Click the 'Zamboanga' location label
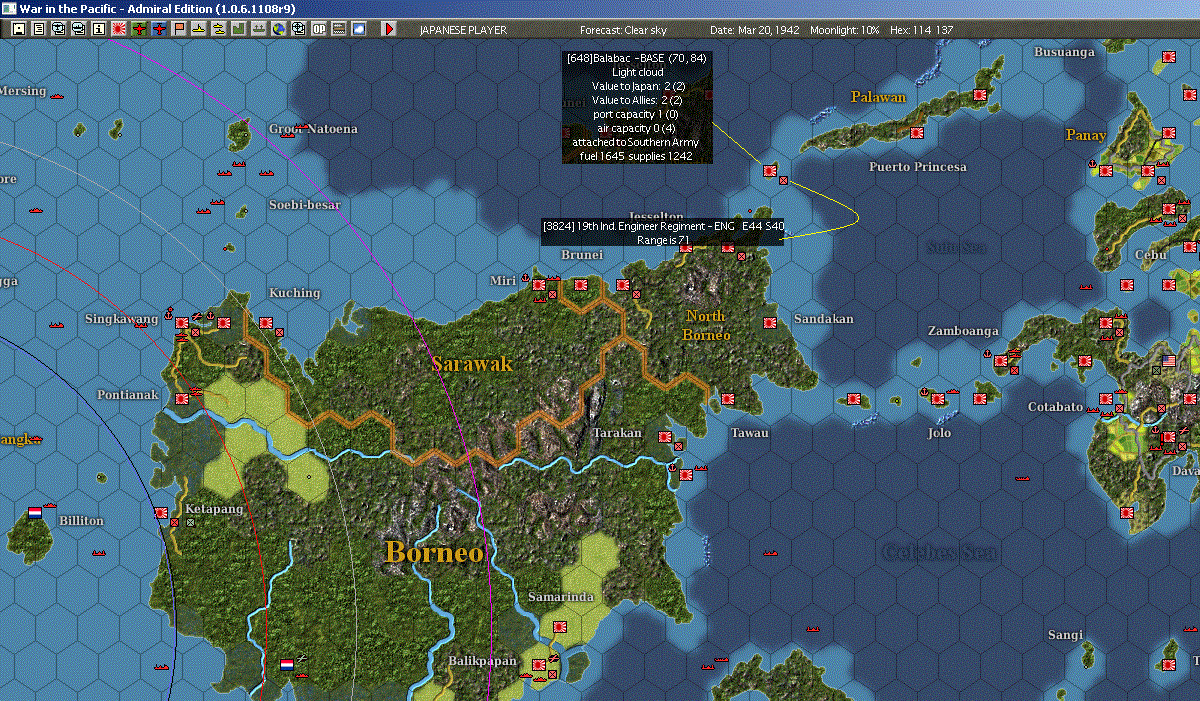The width and height of the screenshot is (1200, 701). [x=963, y=331]
